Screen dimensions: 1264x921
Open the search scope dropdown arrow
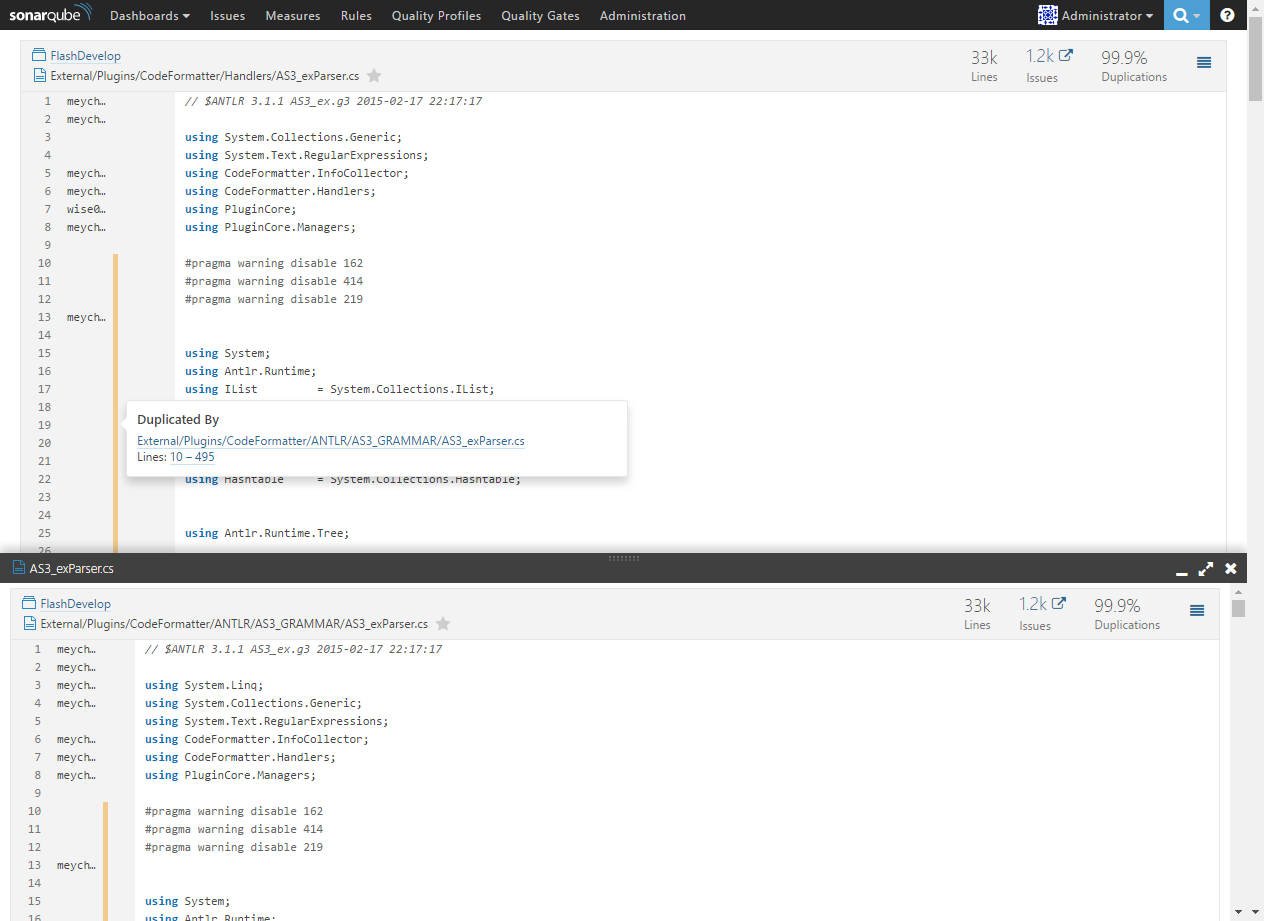(1197, 15)
